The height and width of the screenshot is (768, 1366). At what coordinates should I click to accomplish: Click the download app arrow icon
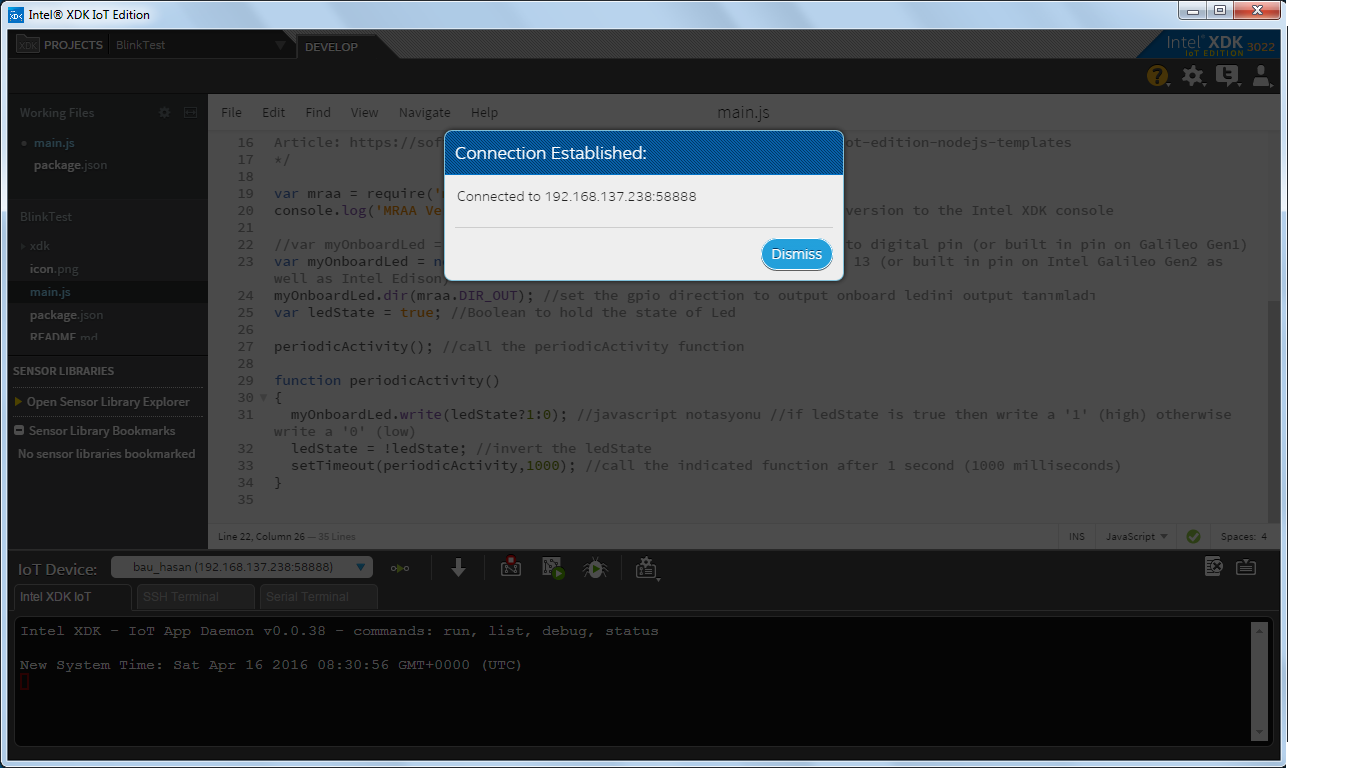(x=458, y=568)
